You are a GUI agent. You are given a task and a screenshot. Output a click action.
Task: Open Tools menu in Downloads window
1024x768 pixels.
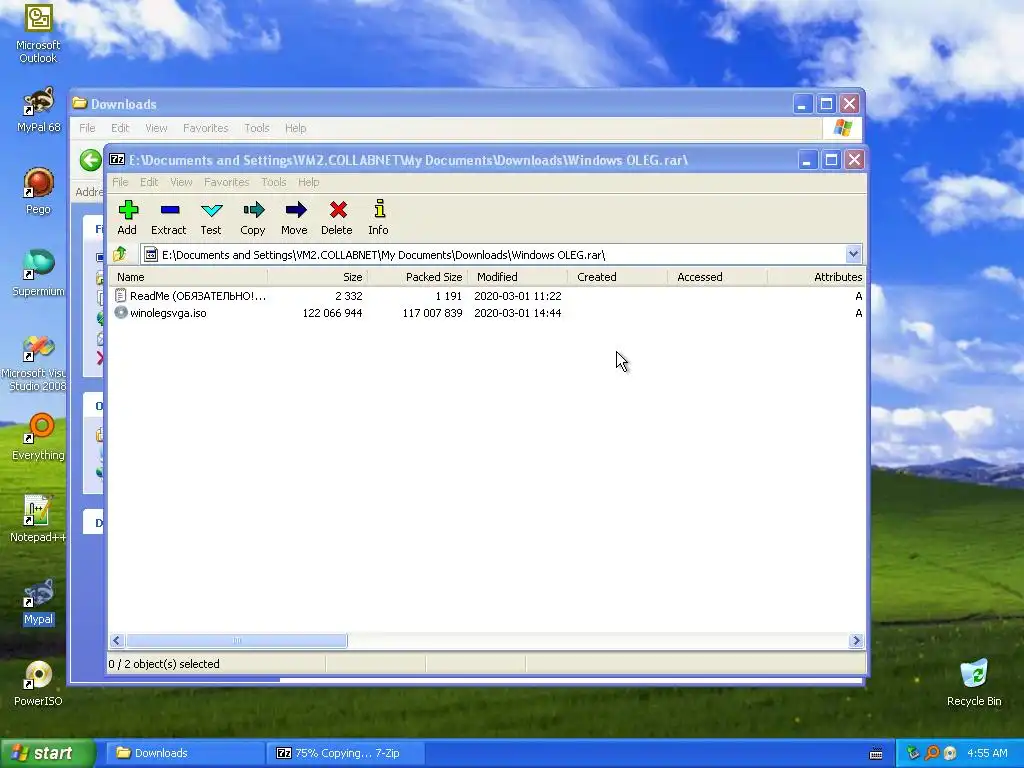point(257,128)
